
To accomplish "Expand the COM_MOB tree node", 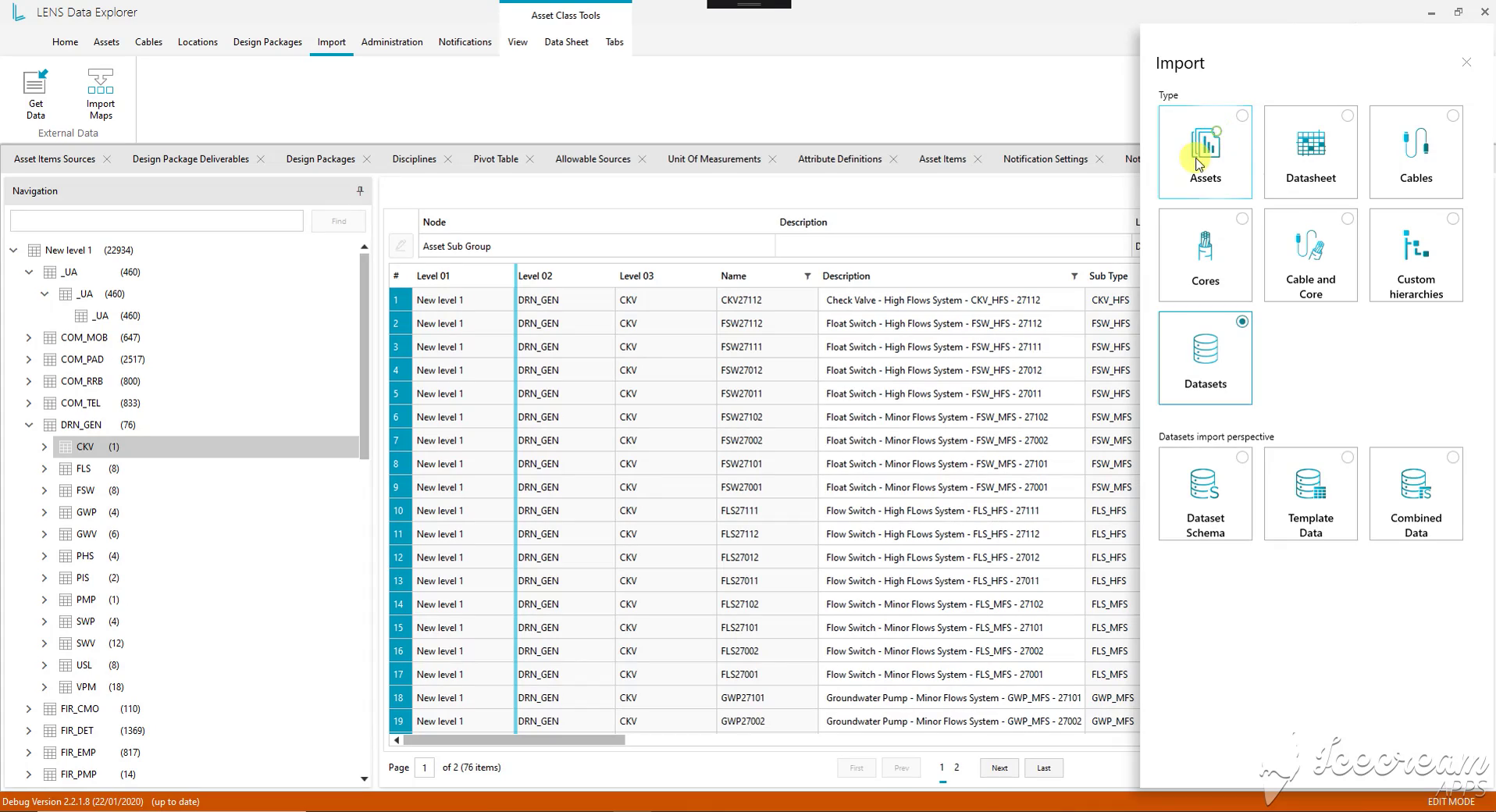I will point(29,338).
